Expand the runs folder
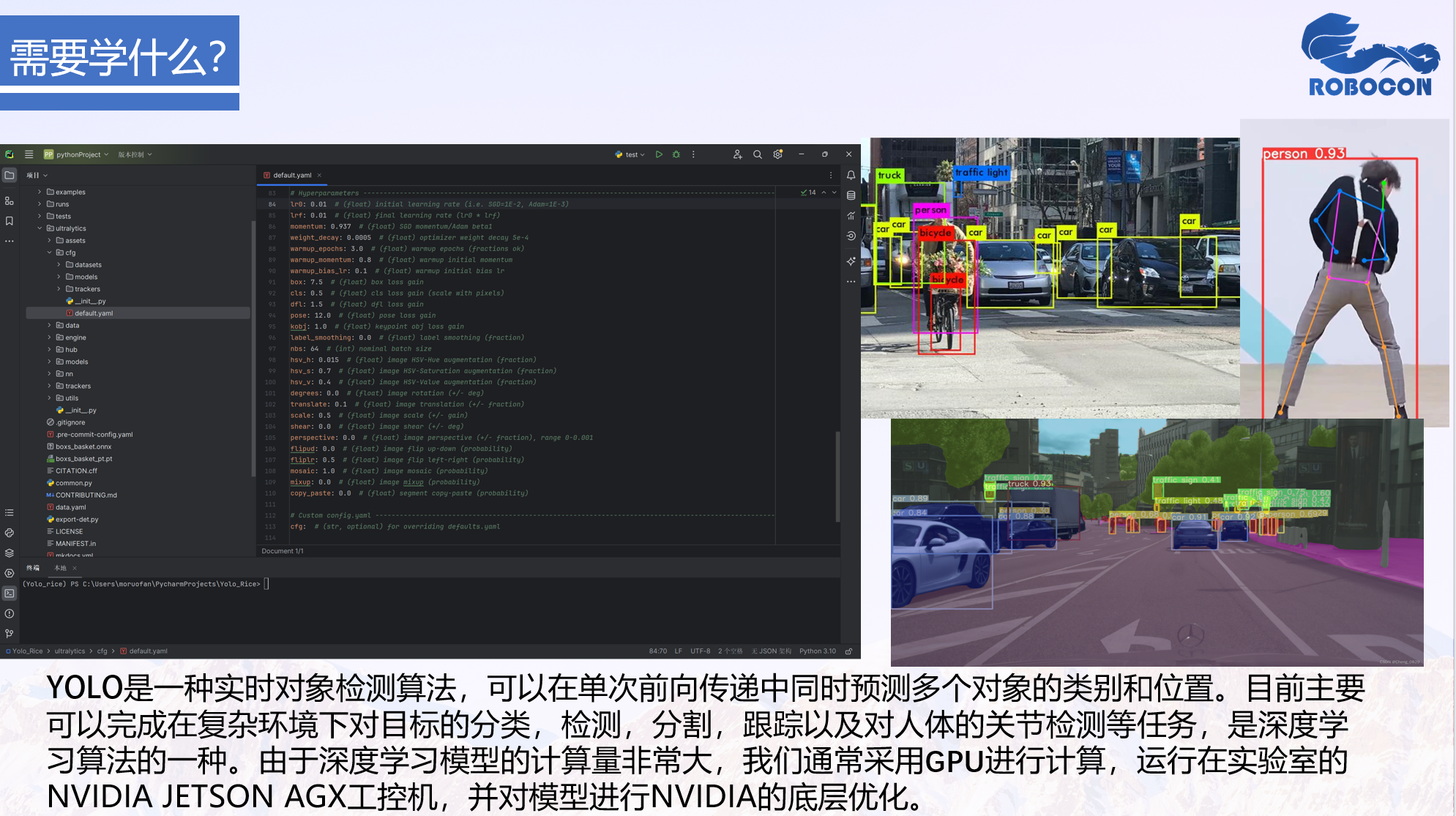Screen dimensions: 1456x816 point(40,204)
